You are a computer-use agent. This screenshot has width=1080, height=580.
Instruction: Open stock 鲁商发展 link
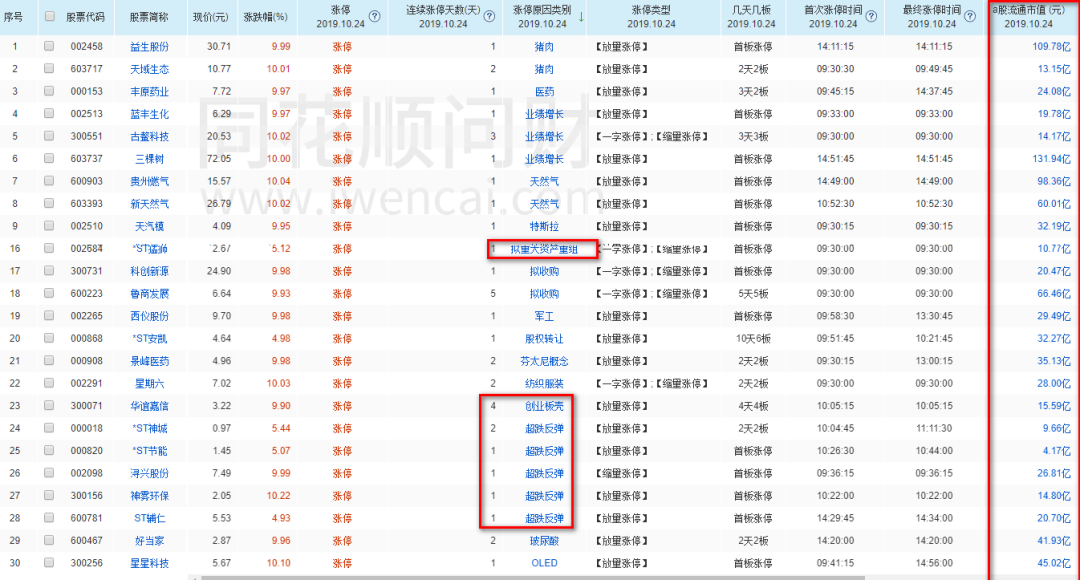tap(149, 293)
